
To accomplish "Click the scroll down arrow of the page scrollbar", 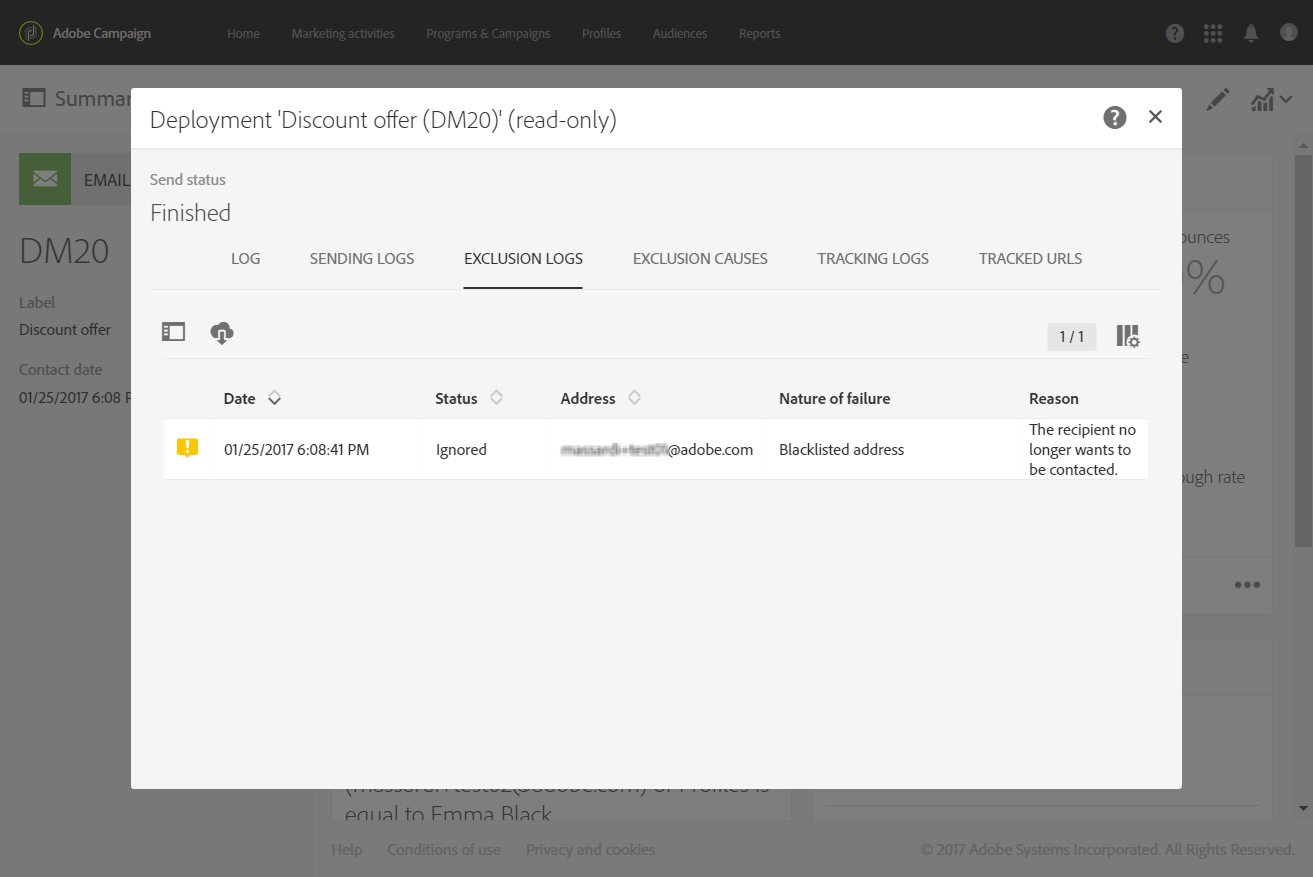I will click(x=1303, y=808).
